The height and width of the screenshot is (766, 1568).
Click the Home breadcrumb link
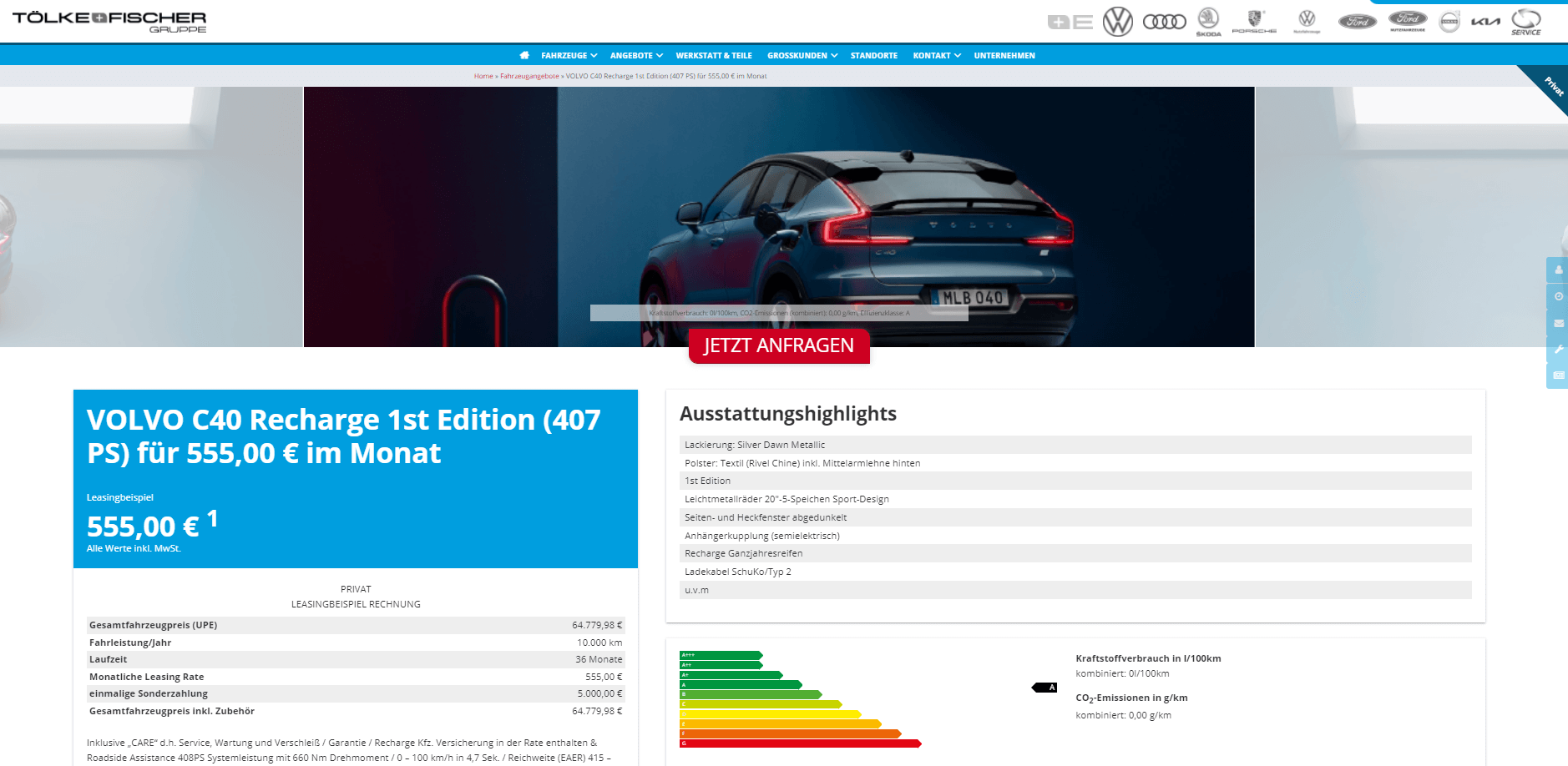point(483,76)
